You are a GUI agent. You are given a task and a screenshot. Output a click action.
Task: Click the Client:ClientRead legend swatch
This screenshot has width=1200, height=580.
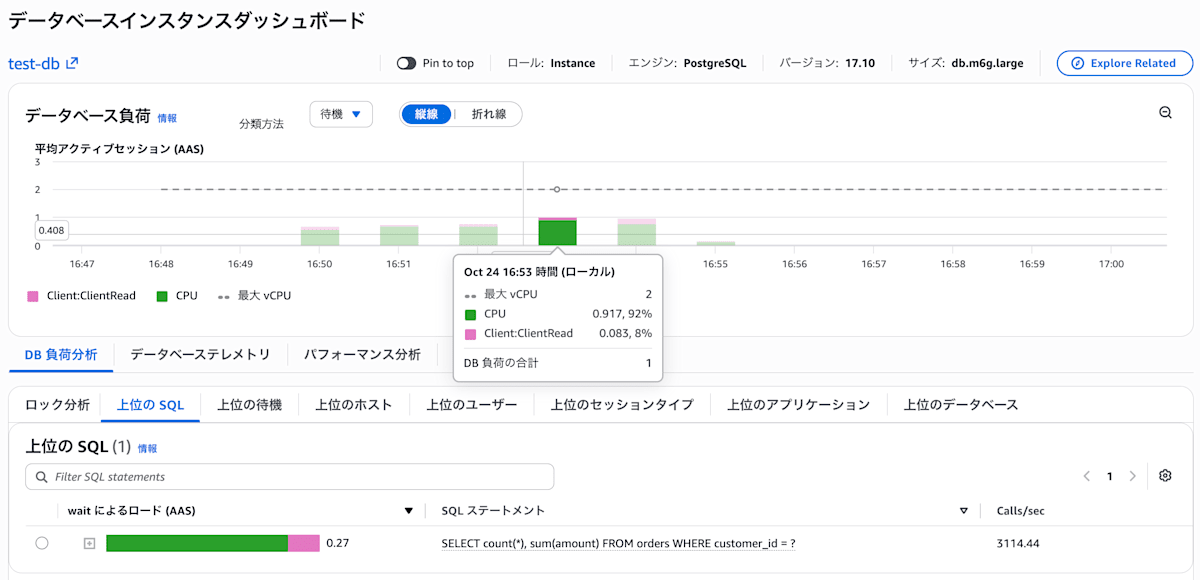coord(32,296)
